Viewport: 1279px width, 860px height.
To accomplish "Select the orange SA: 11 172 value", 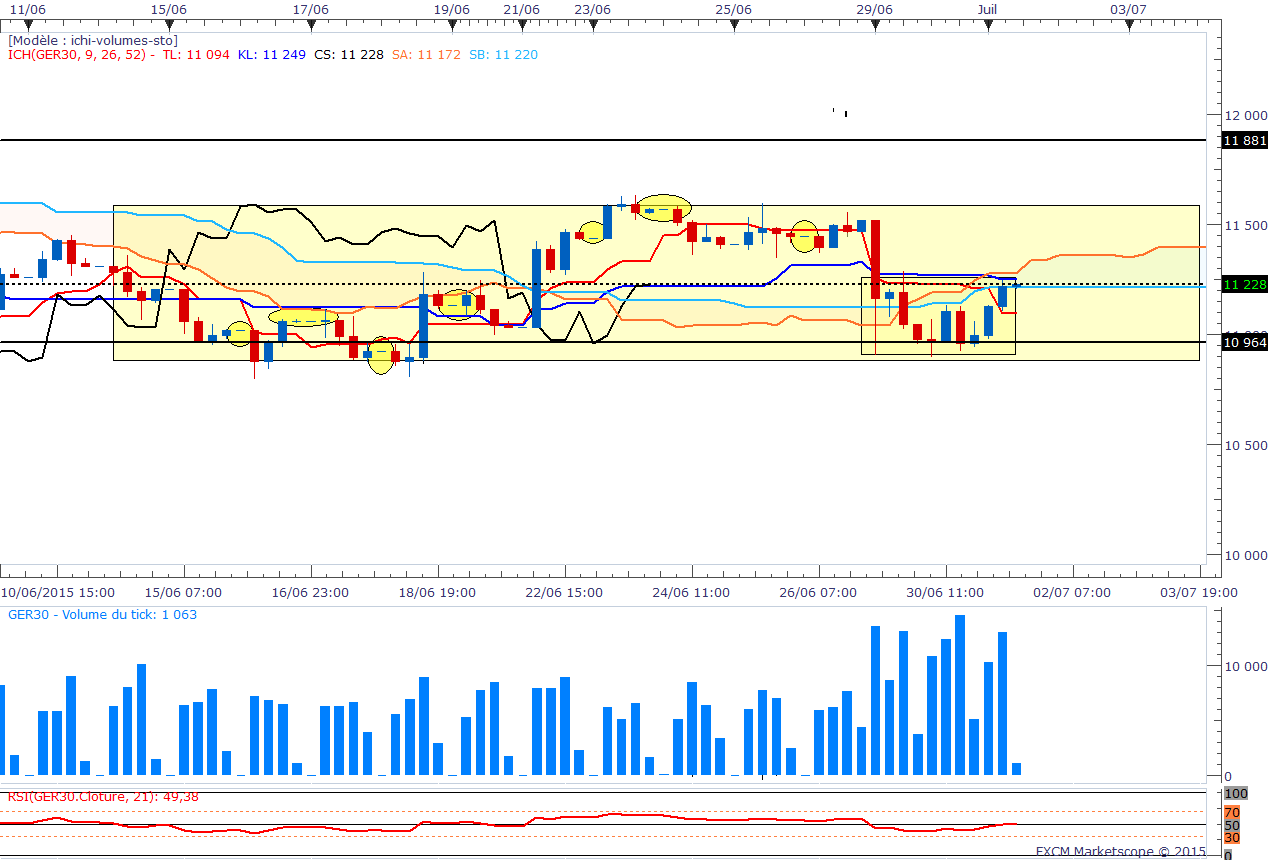I will coord(426,55).
